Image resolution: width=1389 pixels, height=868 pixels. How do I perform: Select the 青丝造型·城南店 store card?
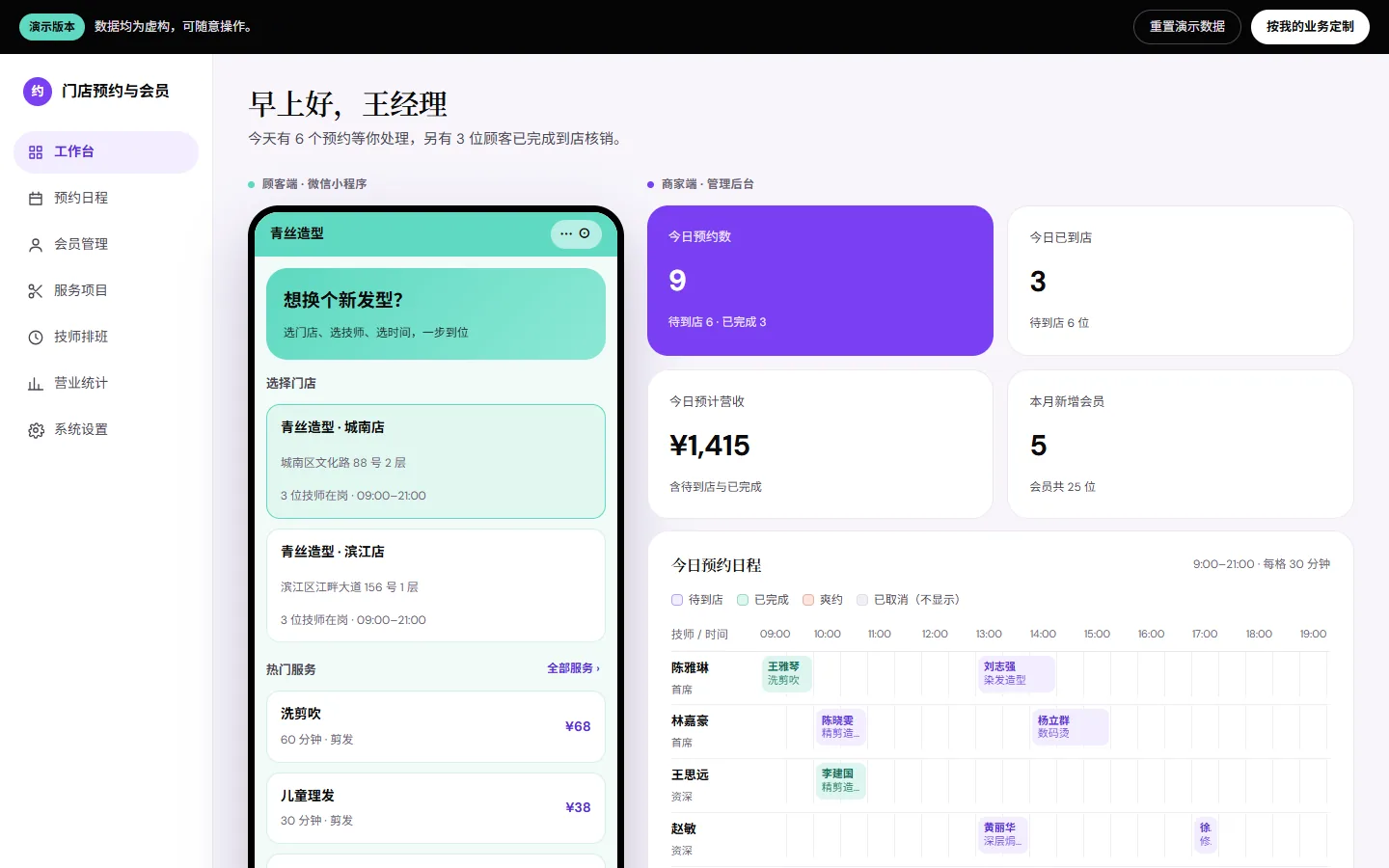click(436, 461)
